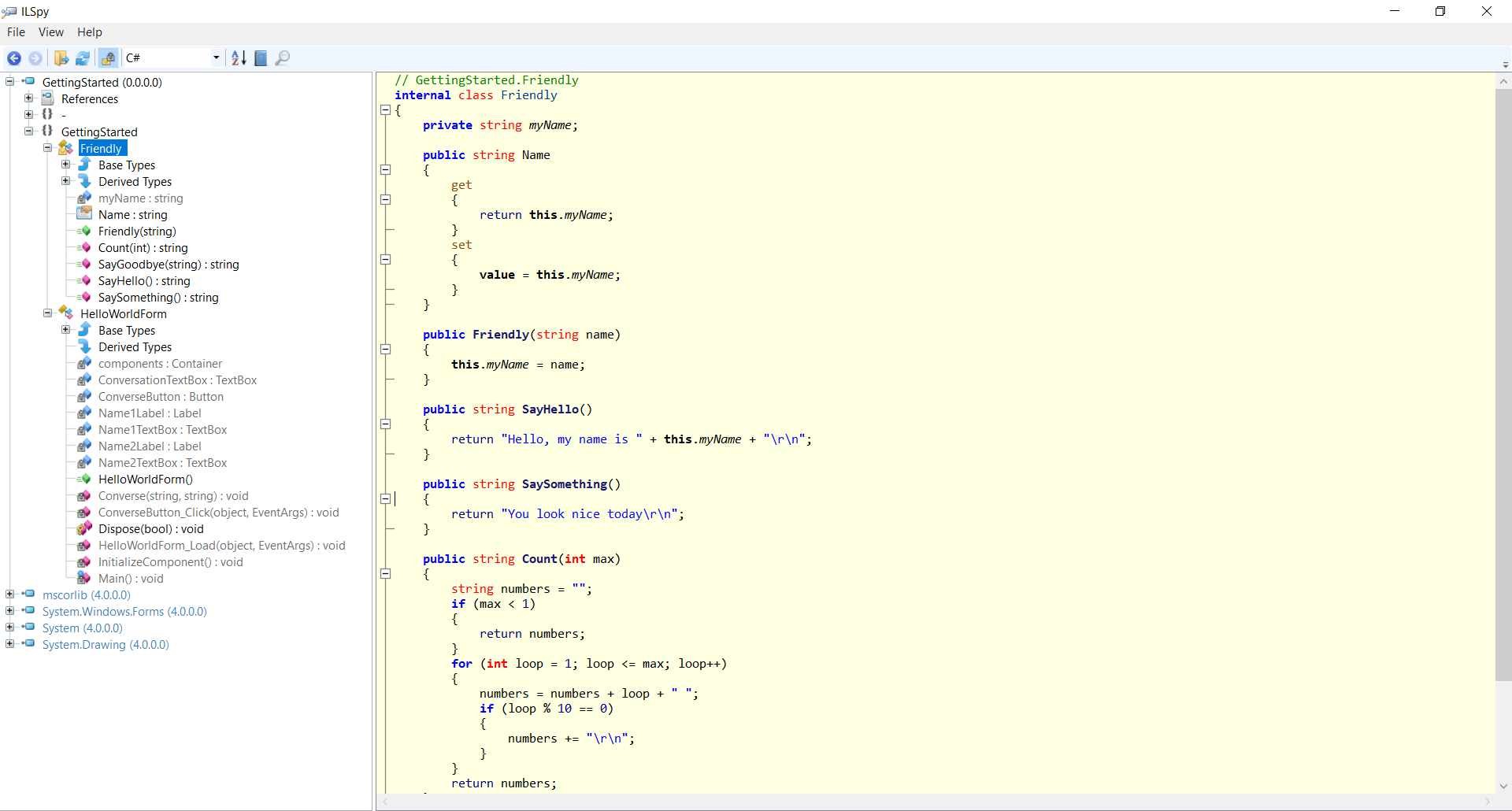Expand Base Types under Friendly
Image resolution: width=1512 pixels, height=811 pixels.
(66, 165)
